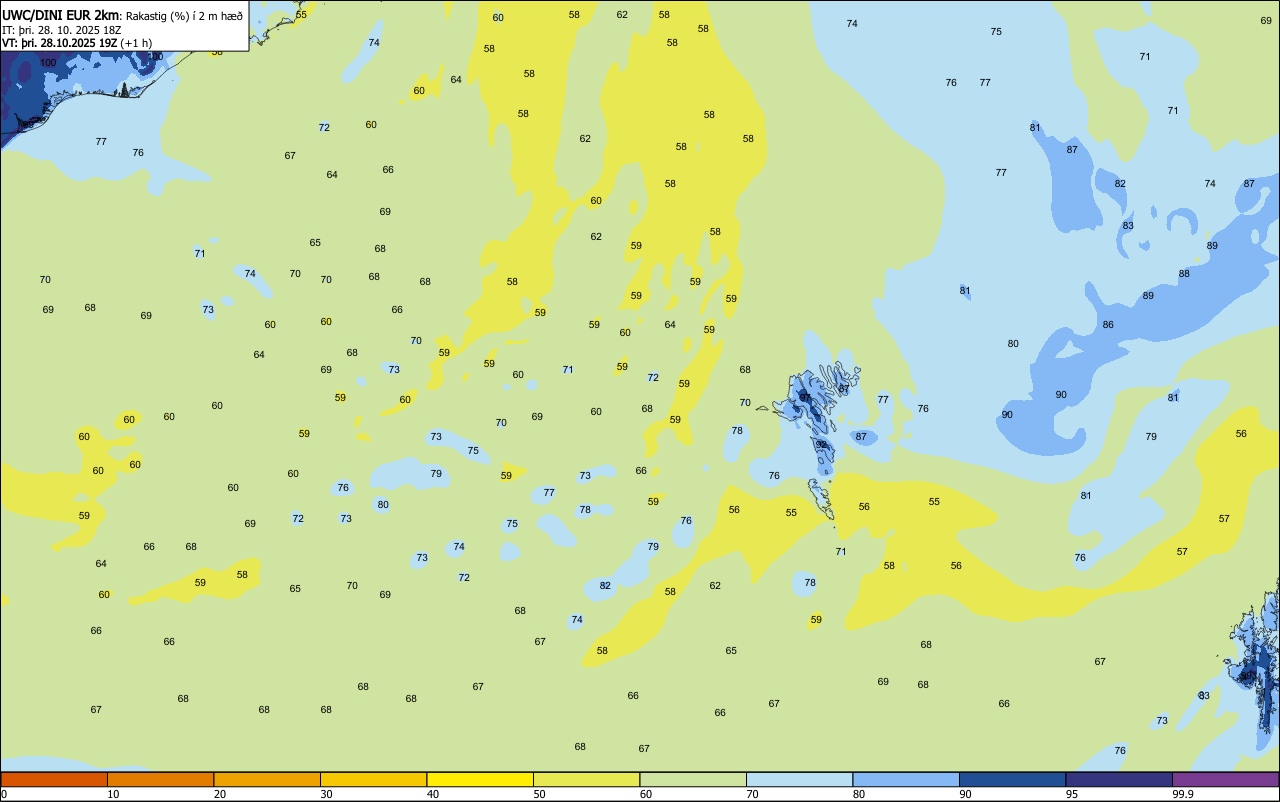Click the legend tick label '10'
The width and height of the screenshot is (1280, 802).
[113, 794]
